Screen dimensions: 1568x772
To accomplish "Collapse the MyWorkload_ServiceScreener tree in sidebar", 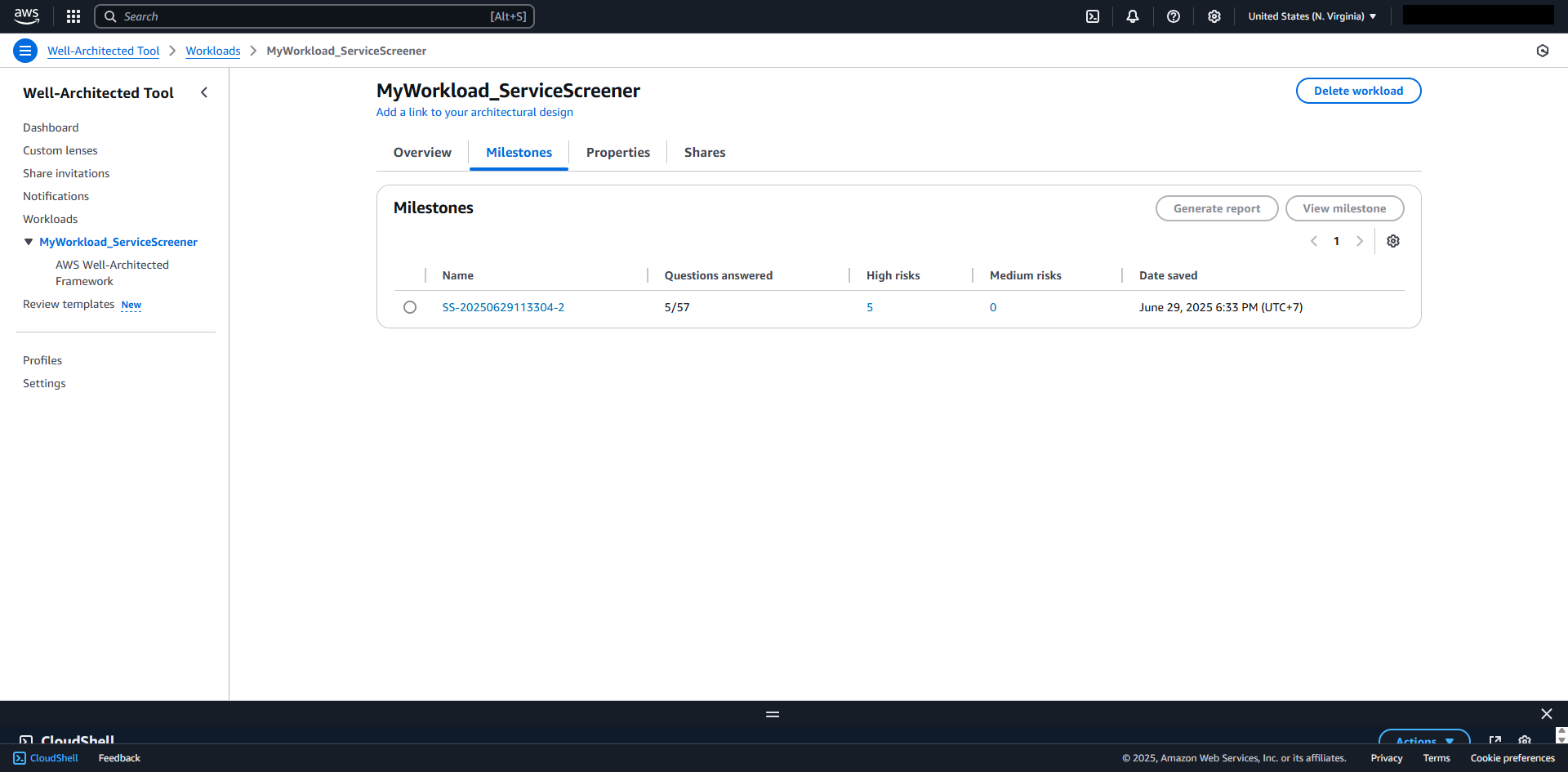I will pyautogui.click(x=29, y=242).
